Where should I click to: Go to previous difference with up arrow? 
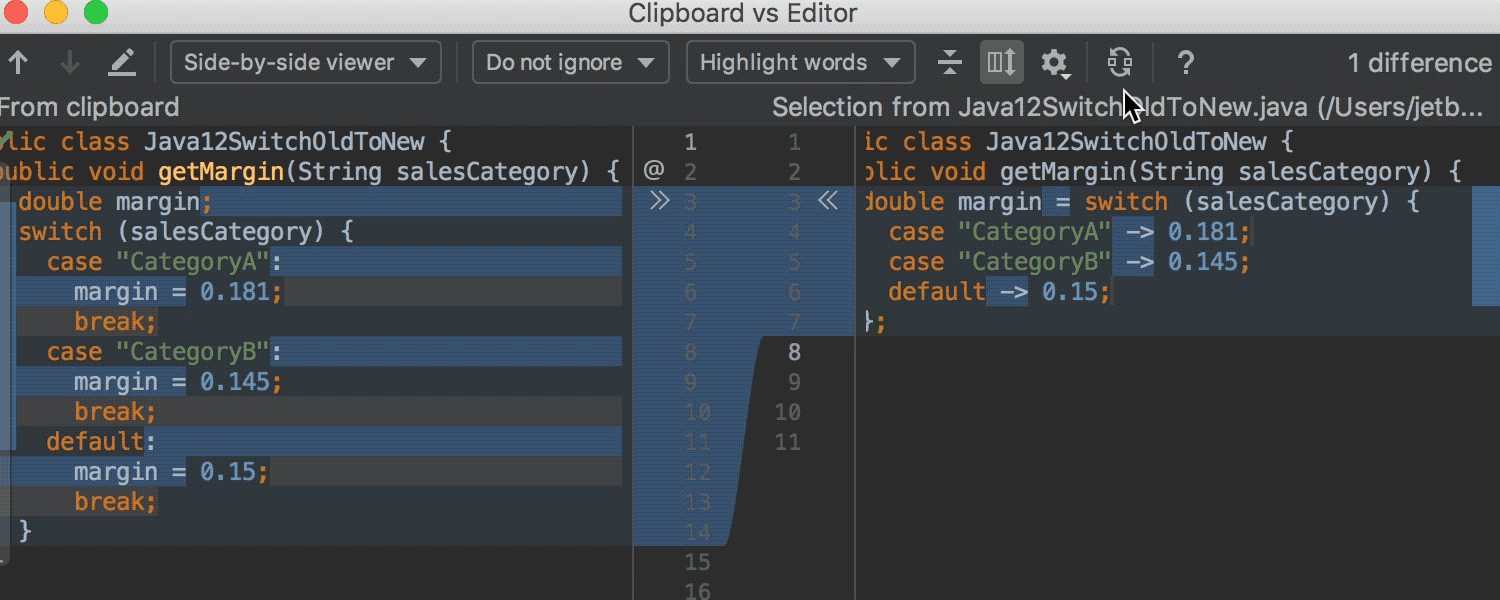pos(18,63)
